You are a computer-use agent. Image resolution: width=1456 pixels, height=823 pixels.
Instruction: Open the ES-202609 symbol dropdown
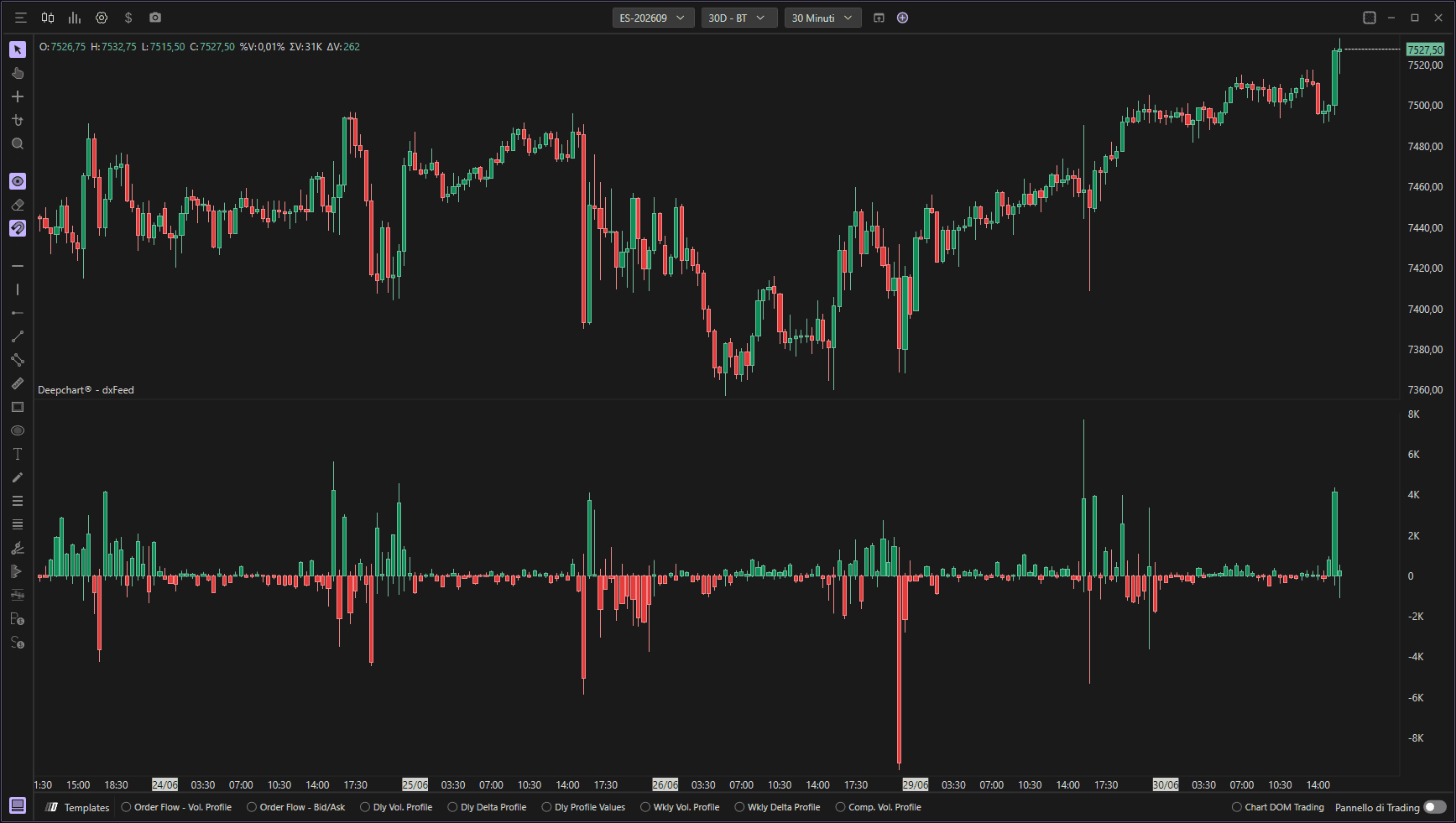(653, 18)
